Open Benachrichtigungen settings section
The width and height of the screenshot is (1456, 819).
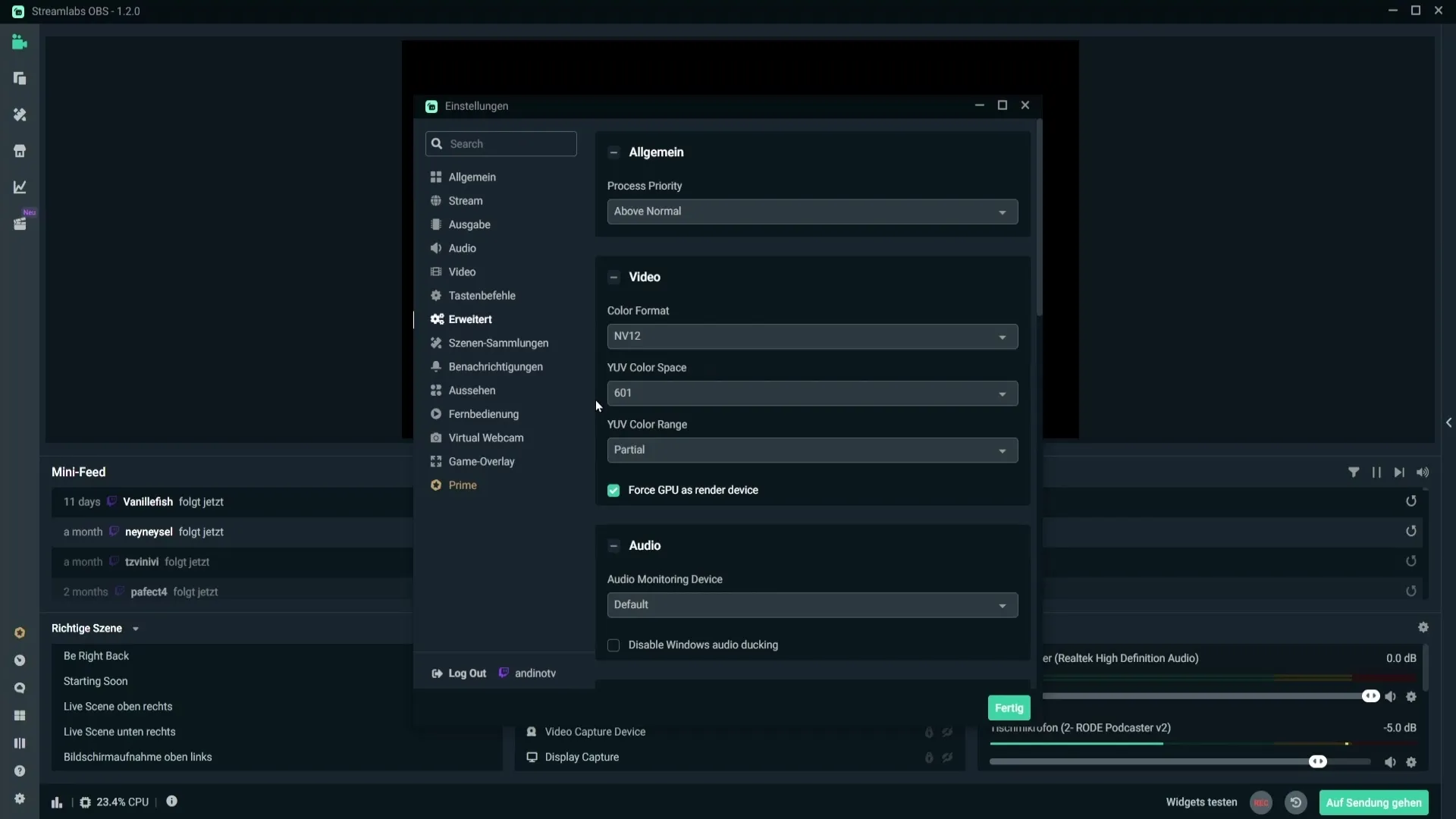click(x=495, y=366)
